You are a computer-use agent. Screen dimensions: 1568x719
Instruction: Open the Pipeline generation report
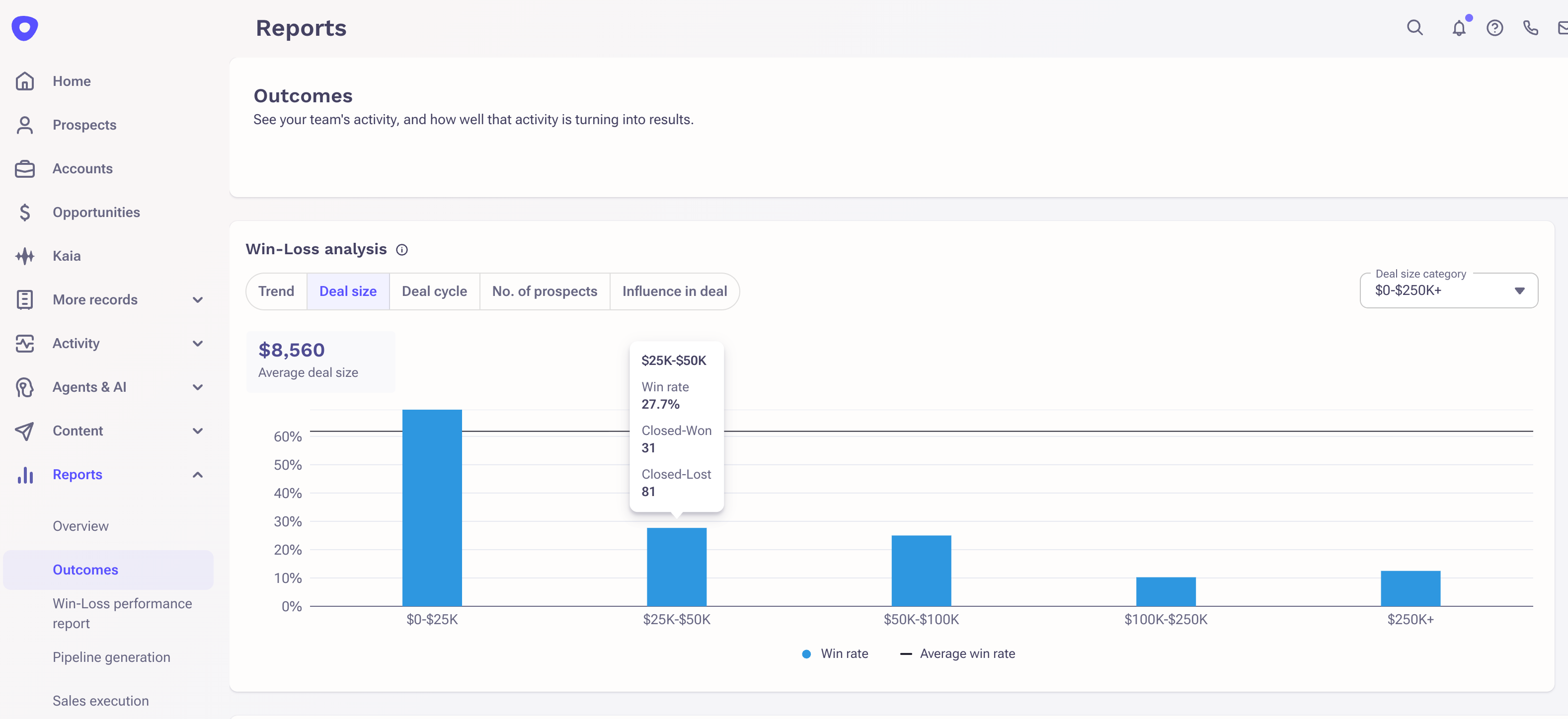(111, 657)
